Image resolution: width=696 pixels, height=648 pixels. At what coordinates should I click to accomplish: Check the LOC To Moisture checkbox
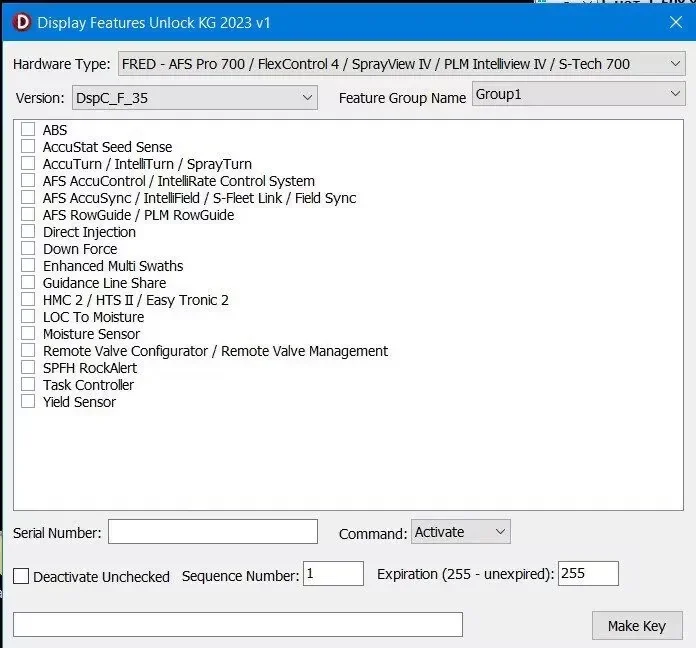pos(28,316)
